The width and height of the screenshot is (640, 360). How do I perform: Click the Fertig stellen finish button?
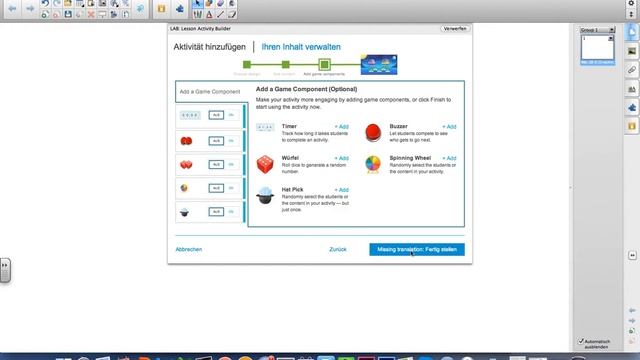click(x=417, y=249)
